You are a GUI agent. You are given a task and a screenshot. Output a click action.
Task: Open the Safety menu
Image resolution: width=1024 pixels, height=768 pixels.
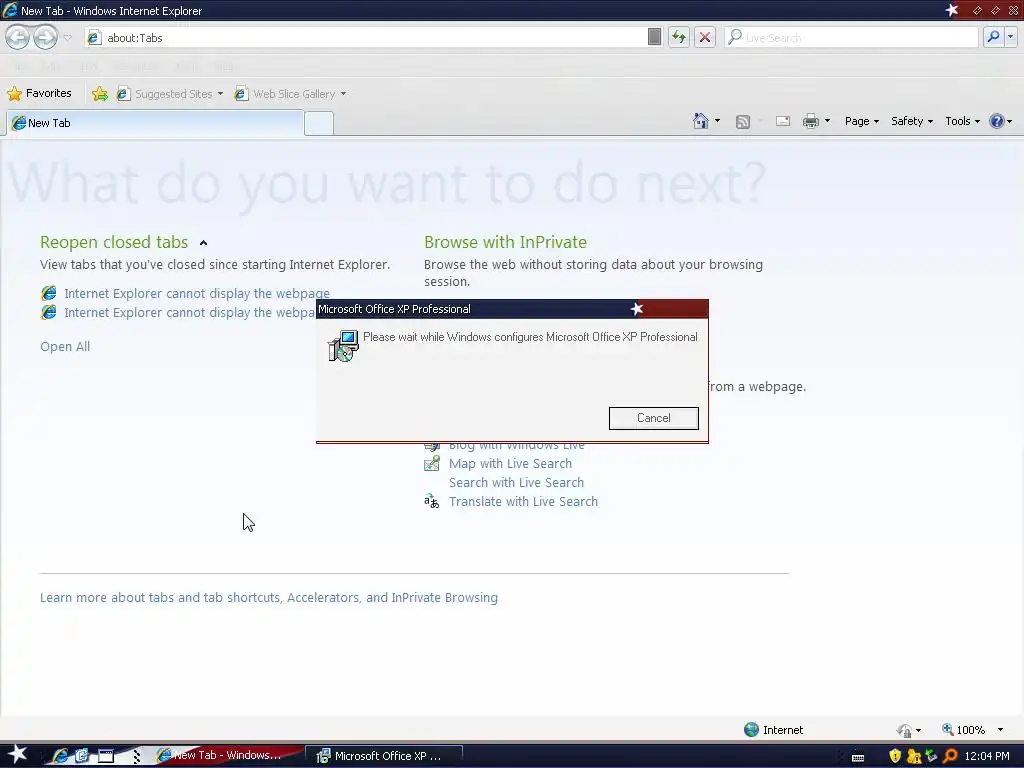click(x=912, y=121)
